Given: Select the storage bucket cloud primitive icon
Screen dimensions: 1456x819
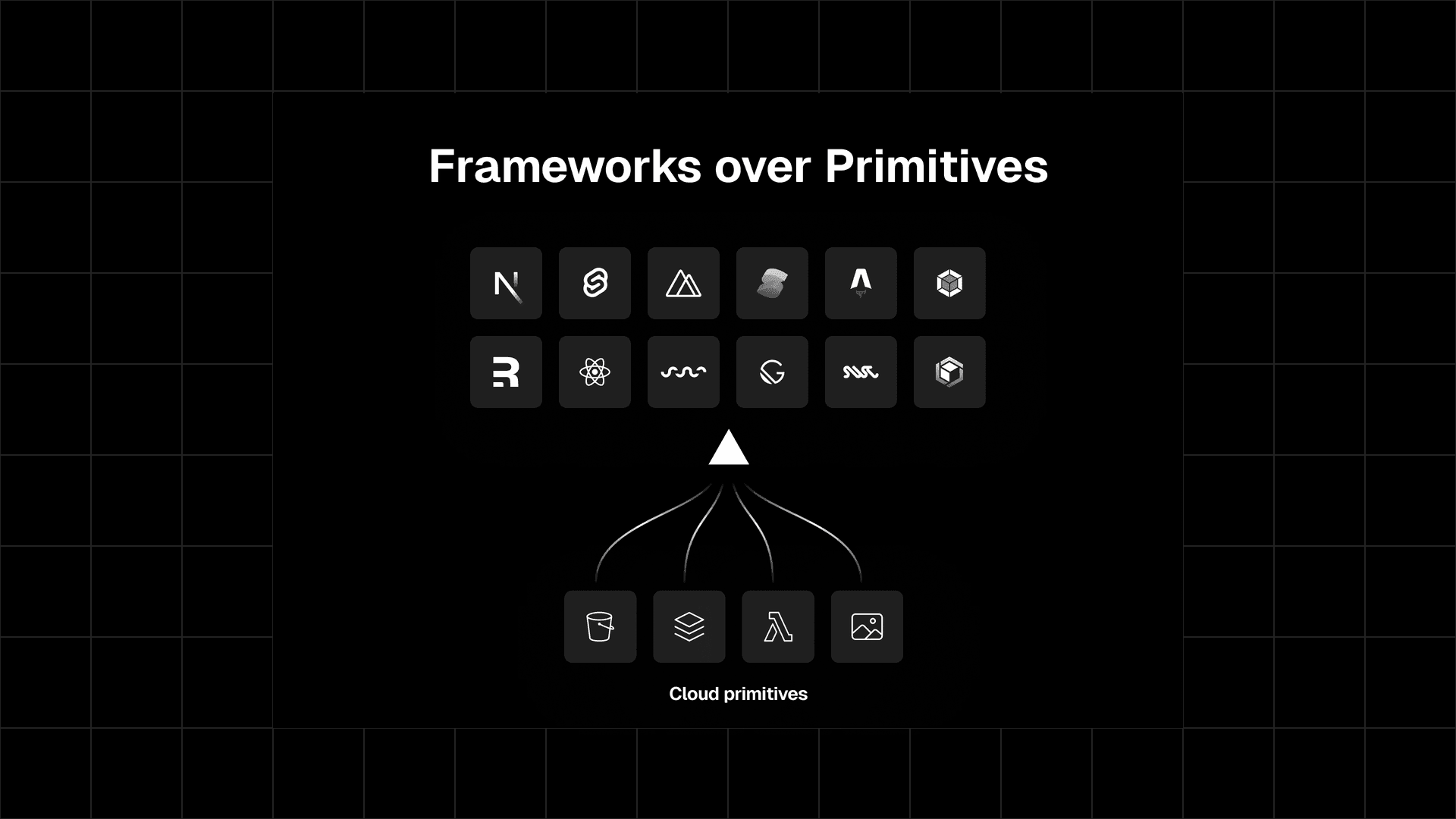Looking at the screenshot, I should tap(600, 626).
